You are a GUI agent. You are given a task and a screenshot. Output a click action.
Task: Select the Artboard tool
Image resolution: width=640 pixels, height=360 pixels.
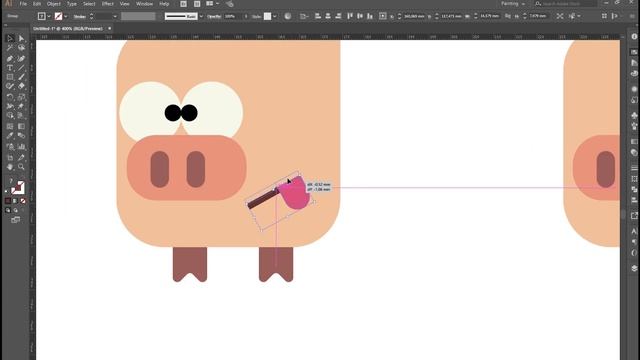pyautogui.click(x=10, y=158)
